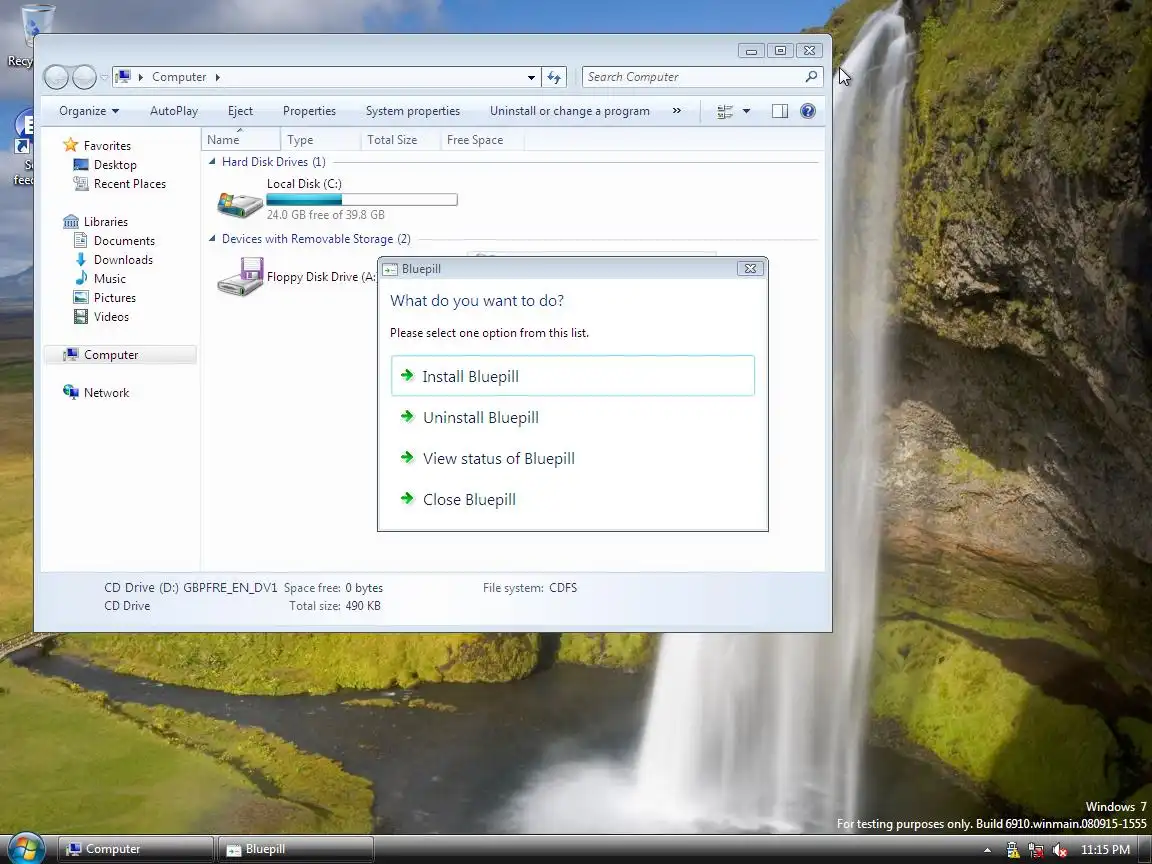Click the Bluepill dialog title icon
1152x864 pixels.
[390, 270]
